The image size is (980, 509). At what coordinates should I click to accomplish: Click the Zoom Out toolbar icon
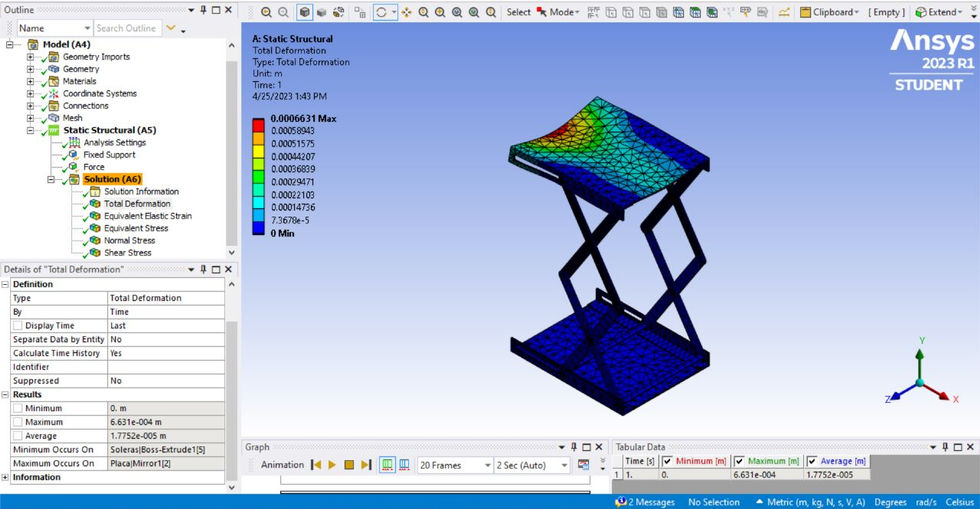tap(283, 12)
